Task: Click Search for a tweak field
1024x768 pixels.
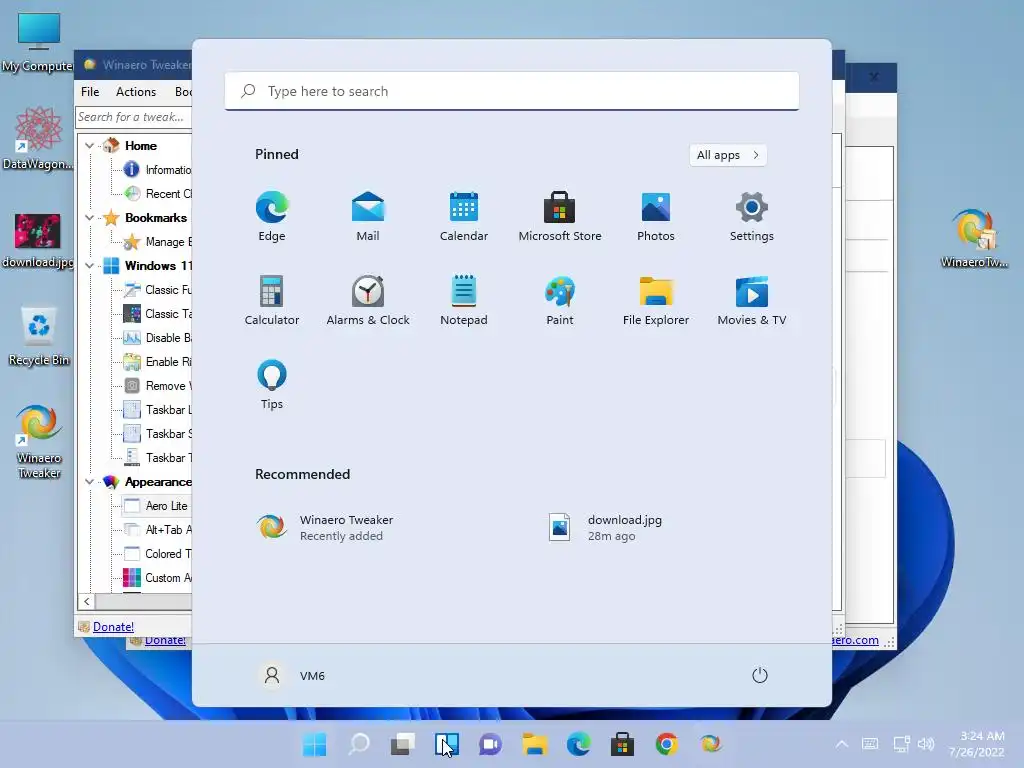Action: tap(134, 117)
